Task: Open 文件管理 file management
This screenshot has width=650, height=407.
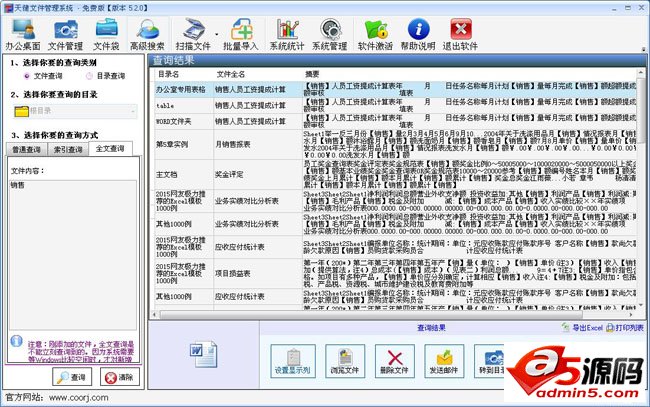Action: 65,35
